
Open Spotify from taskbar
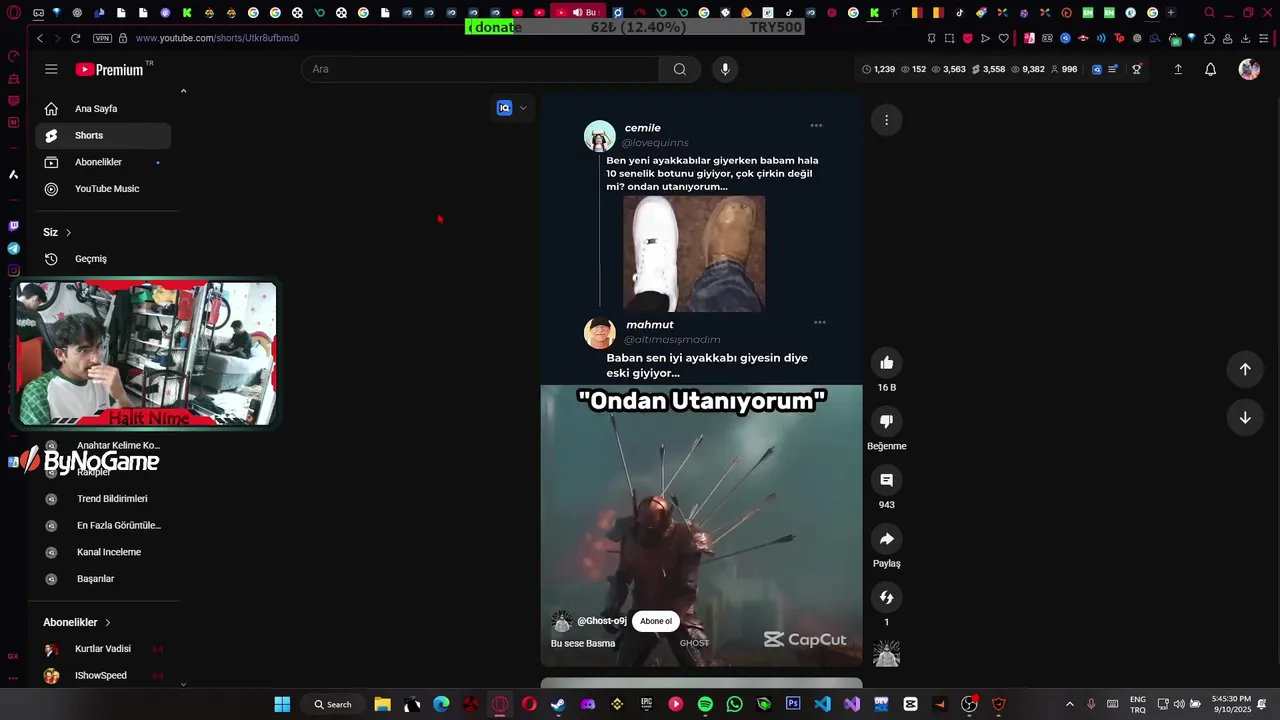(705, 704)
